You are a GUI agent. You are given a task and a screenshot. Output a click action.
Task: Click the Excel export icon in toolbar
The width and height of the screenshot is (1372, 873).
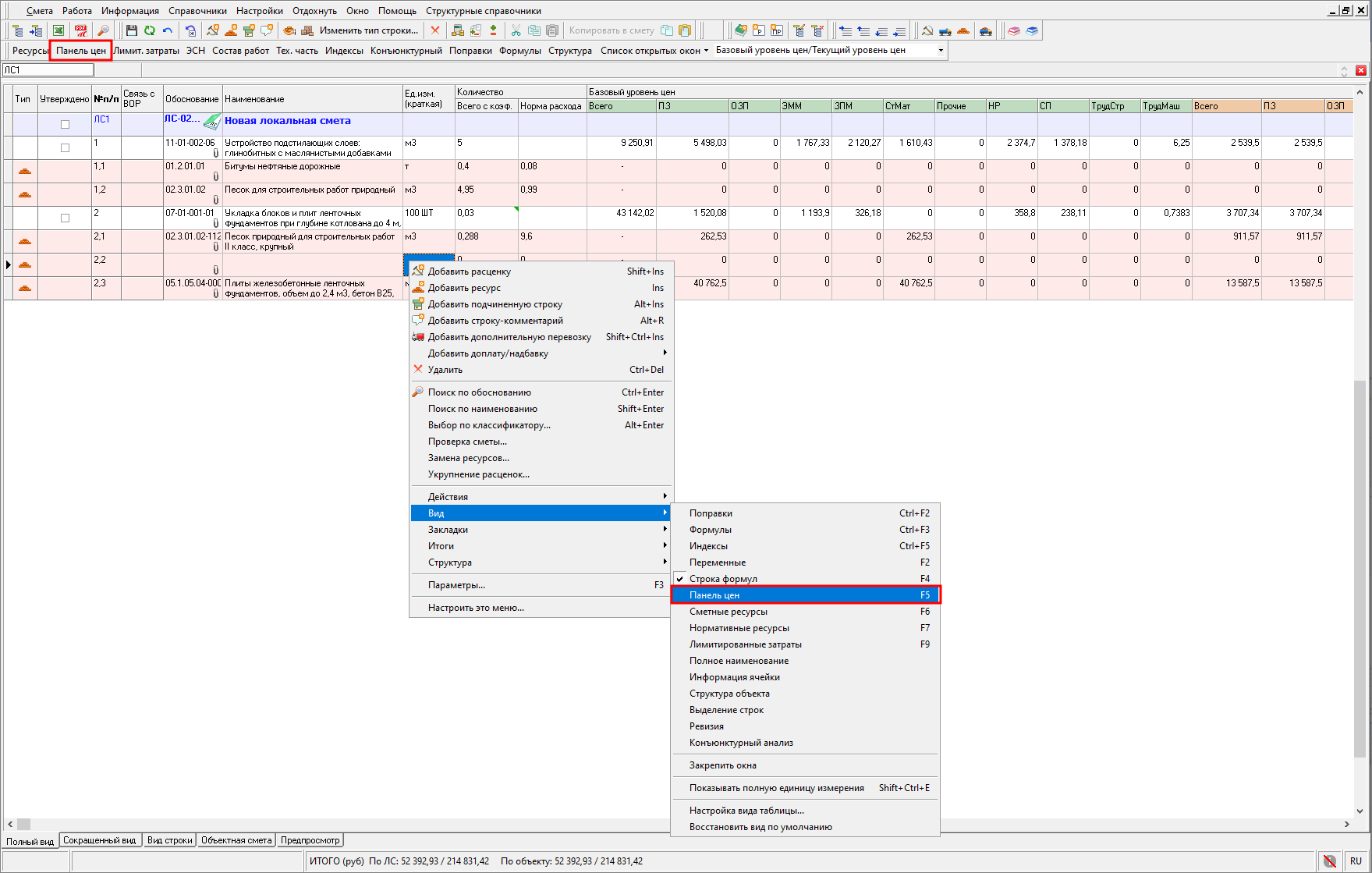(58, 30)
